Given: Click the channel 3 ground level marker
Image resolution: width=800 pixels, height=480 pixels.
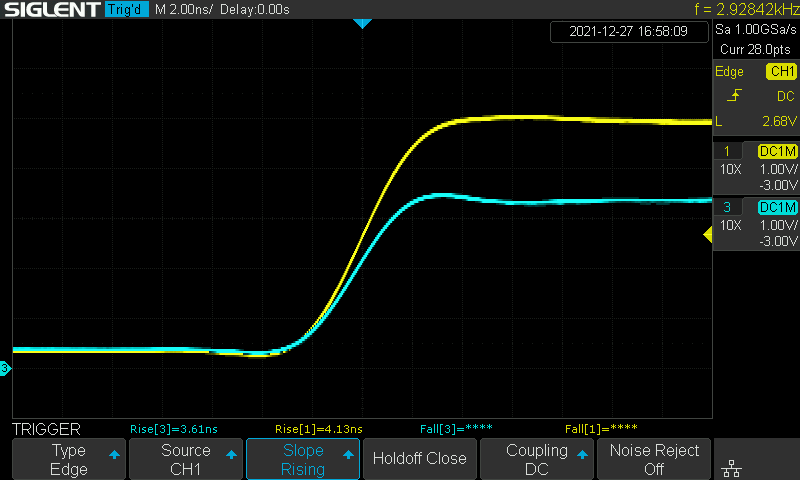Looking at the screenshot, I should coord(5,368).
